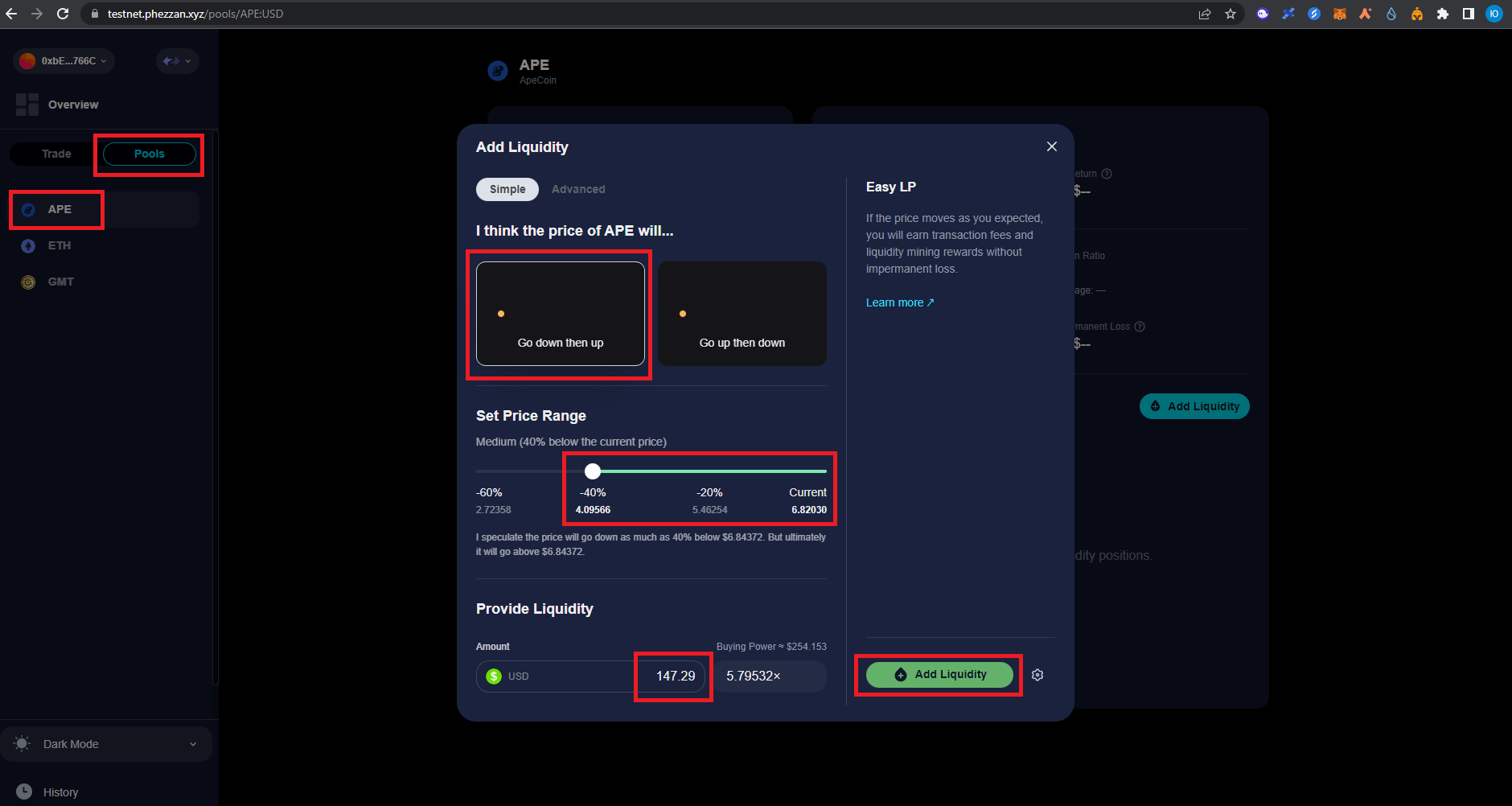Open the orange A-shaped sparkle extension
Screen dimensions: 1512x806
point(1366,14)
